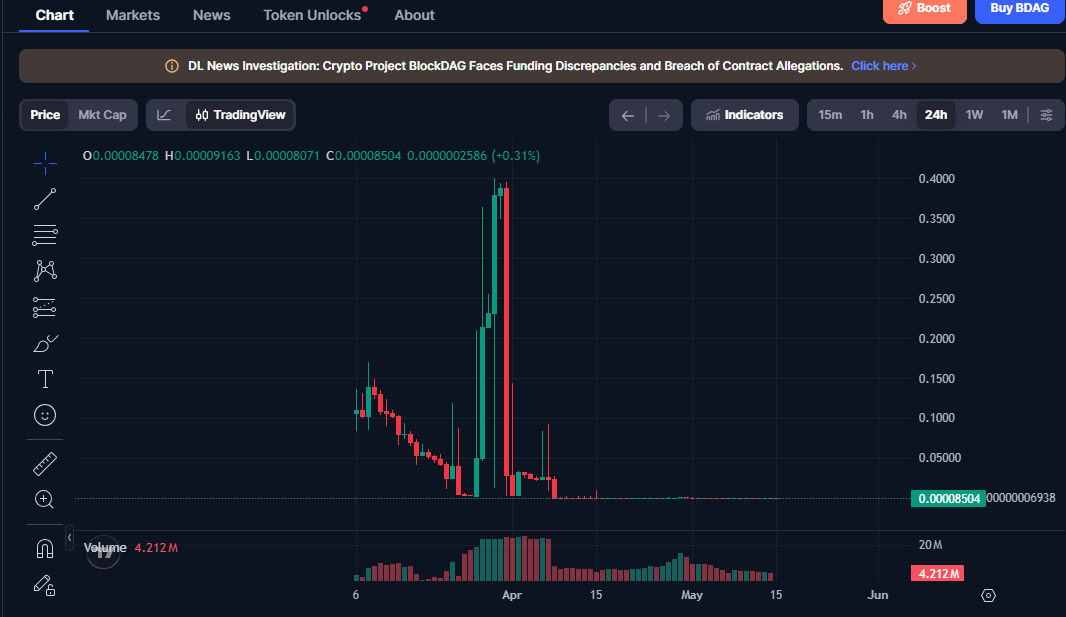Open the forecasting and measurement tool
Screen dimensions: 1066x617
tap(45, 307)
